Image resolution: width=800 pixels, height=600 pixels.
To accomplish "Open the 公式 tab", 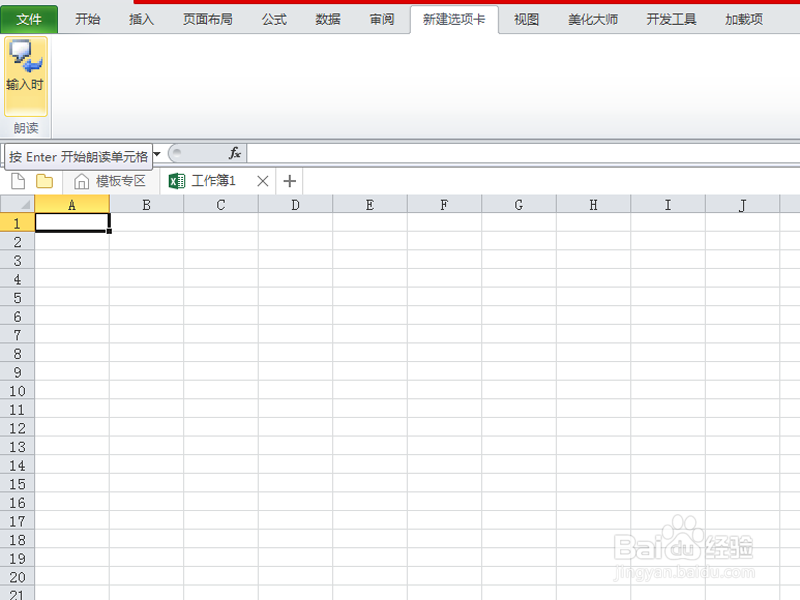I will coord(274,19).
